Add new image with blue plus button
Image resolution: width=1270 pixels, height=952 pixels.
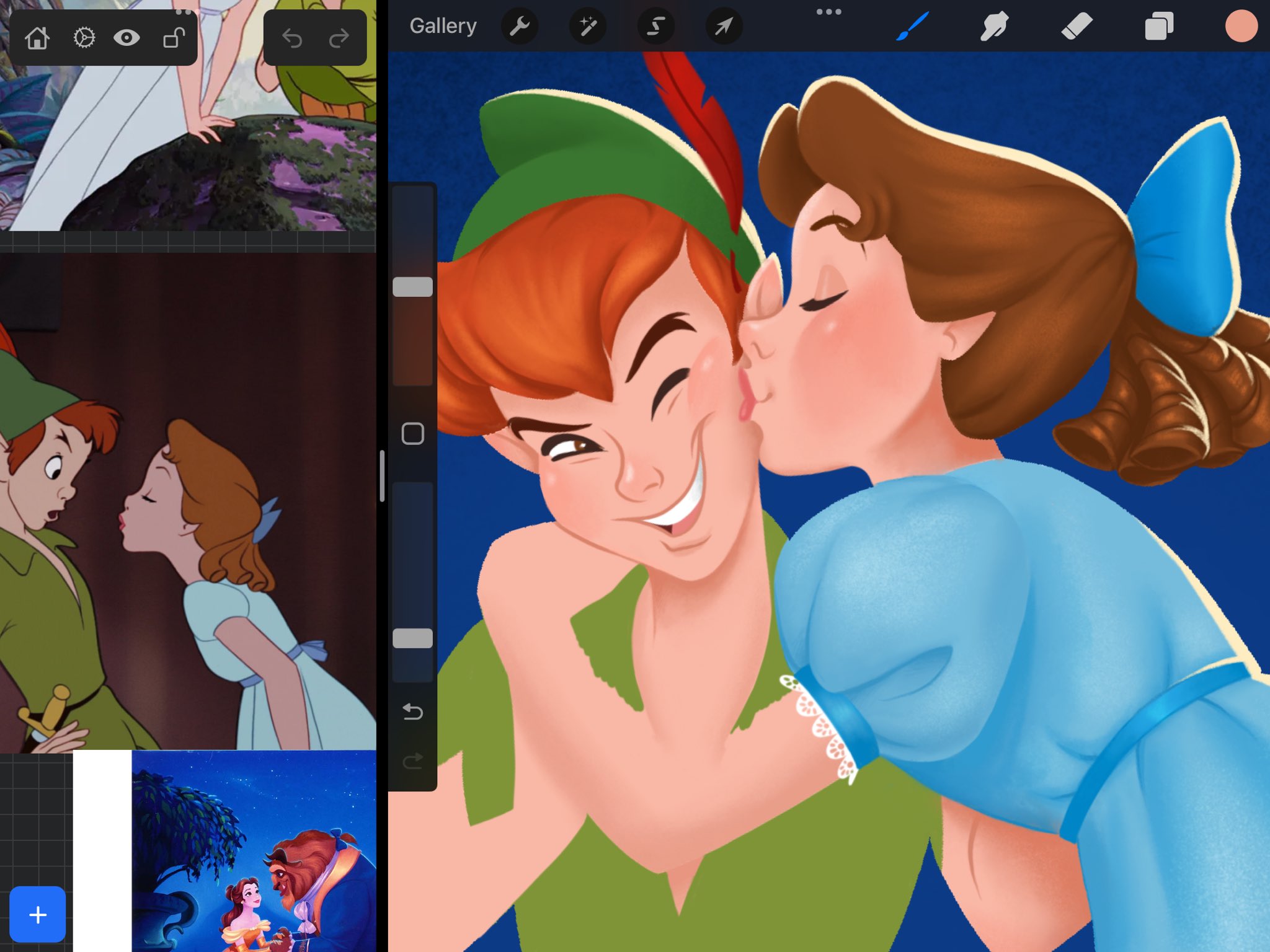click(38, 914)
